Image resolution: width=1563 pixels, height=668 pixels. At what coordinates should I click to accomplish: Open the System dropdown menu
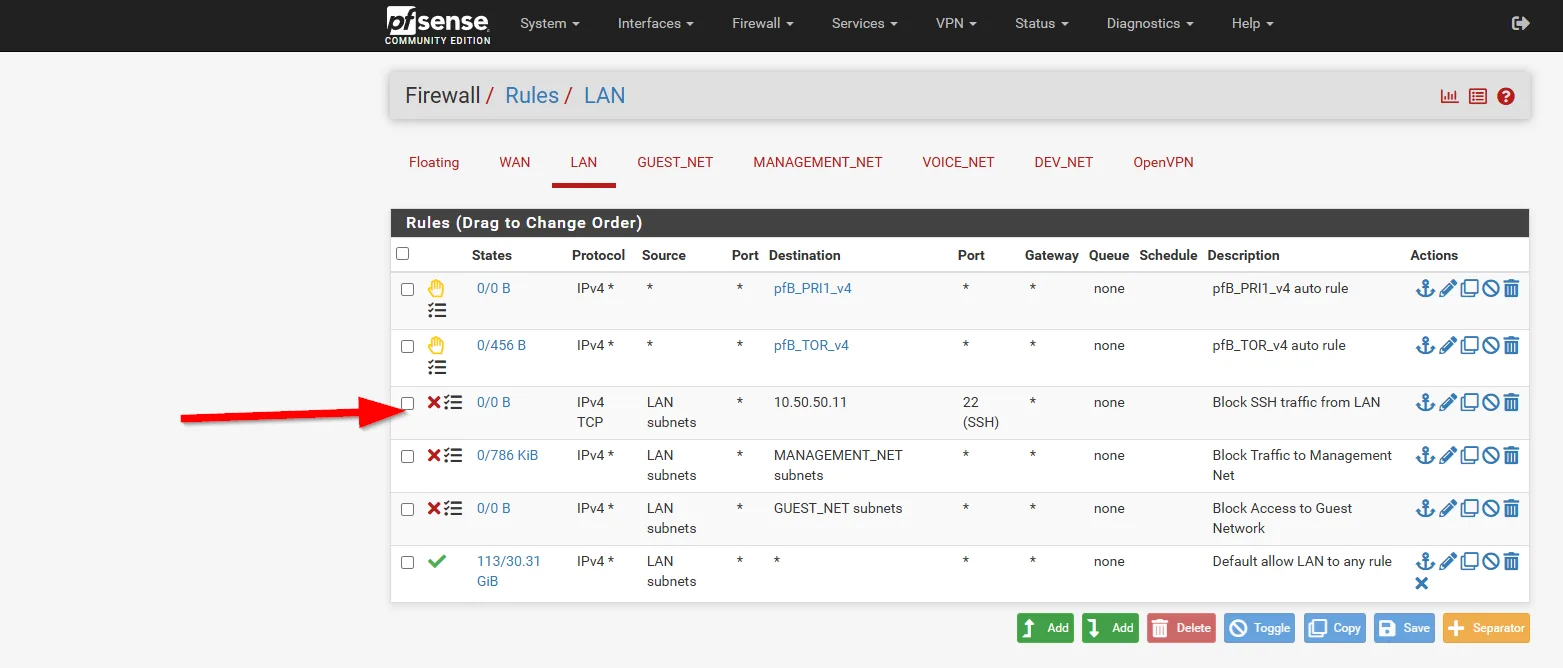point(550,23)
